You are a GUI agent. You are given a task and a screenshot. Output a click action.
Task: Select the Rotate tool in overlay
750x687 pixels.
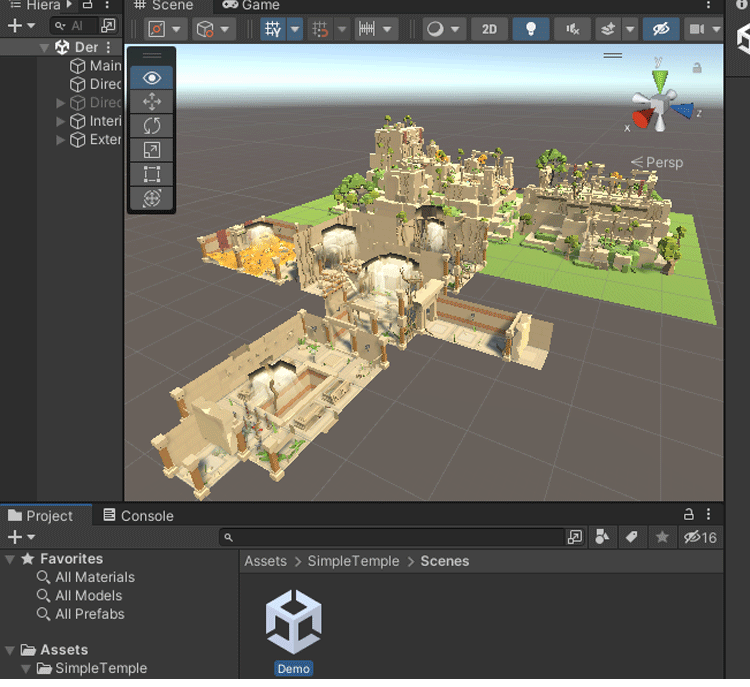[152, 126]
